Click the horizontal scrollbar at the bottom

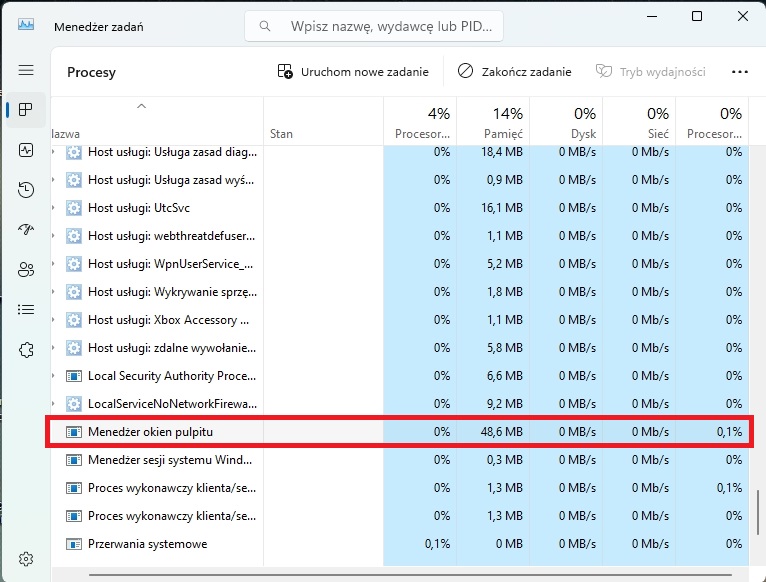(410, 575)
